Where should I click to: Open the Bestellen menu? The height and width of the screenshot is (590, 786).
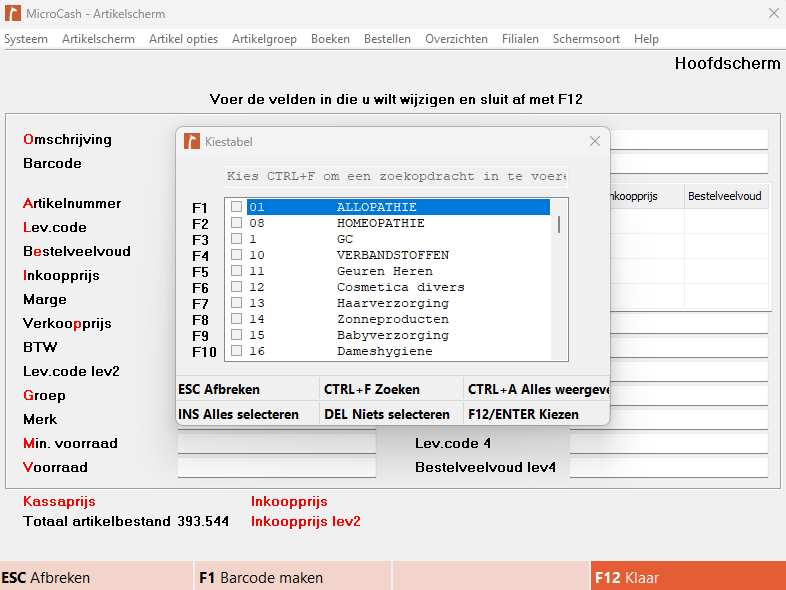(387, 39)
